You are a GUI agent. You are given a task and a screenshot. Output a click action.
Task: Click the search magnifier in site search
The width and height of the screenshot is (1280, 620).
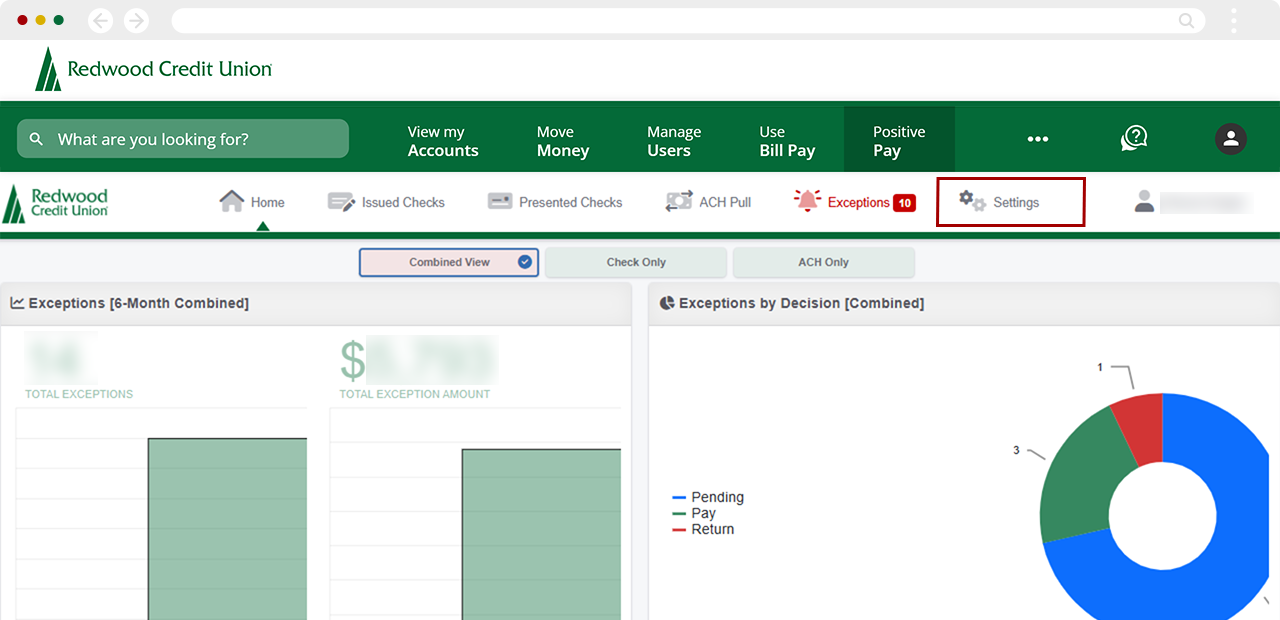point(37,139)
